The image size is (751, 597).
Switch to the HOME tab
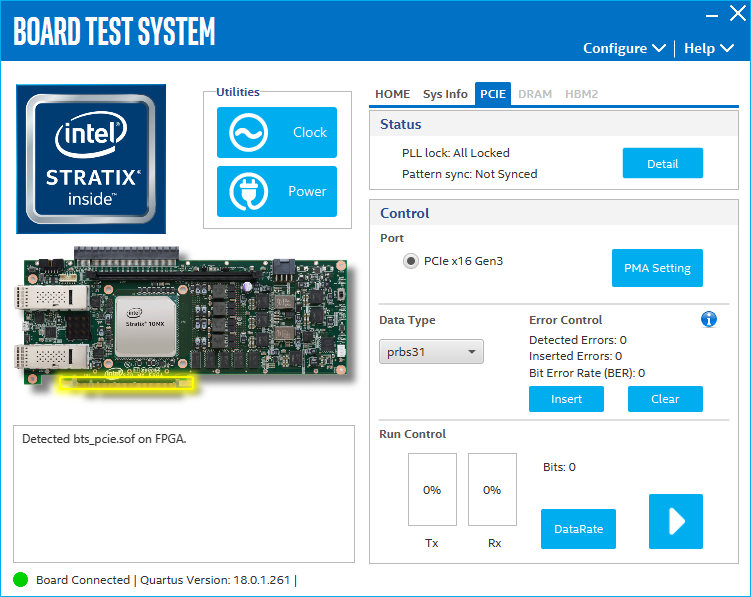click(392, 94)
